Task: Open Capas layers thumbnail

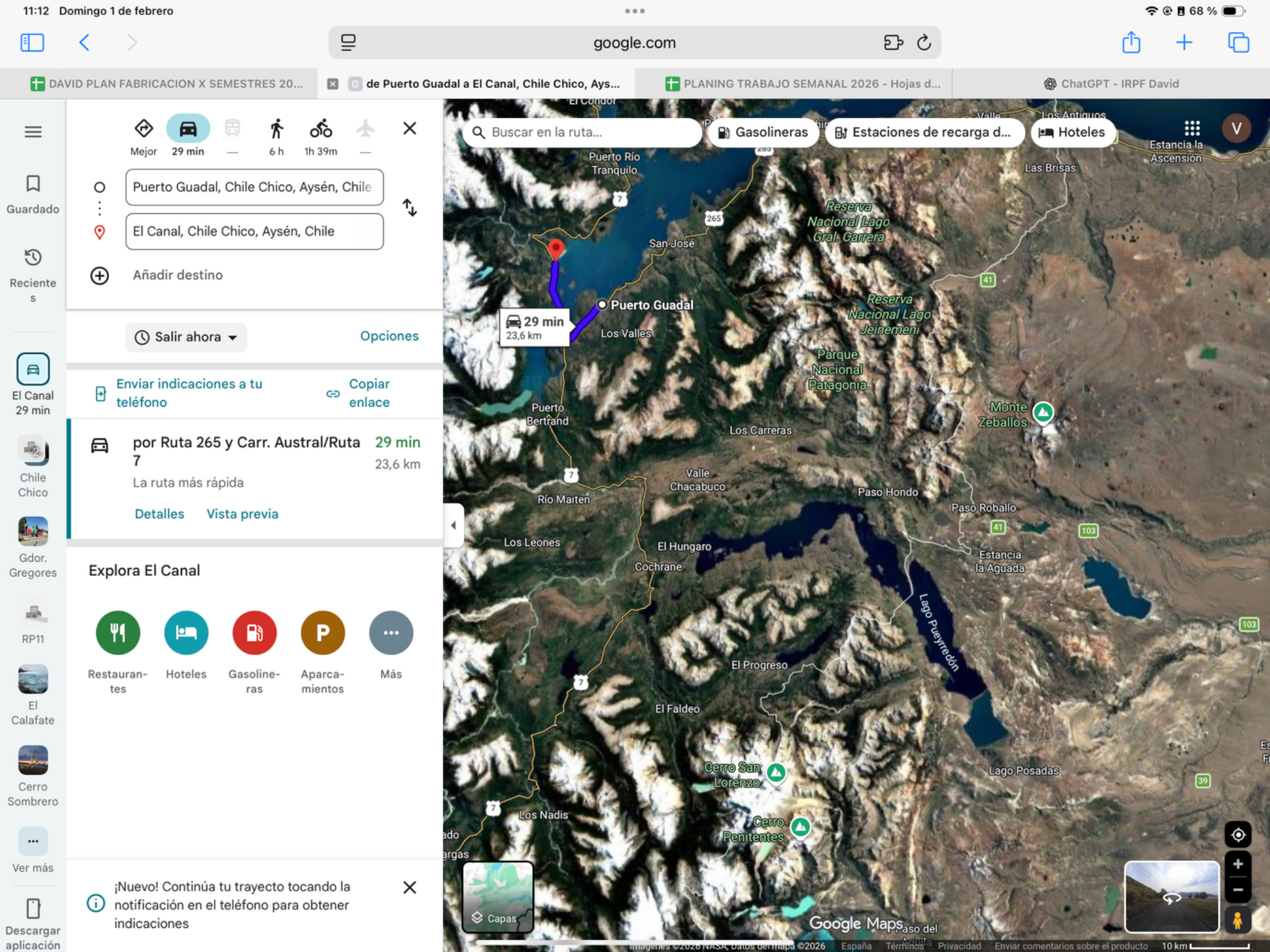Action: (498, 897)
